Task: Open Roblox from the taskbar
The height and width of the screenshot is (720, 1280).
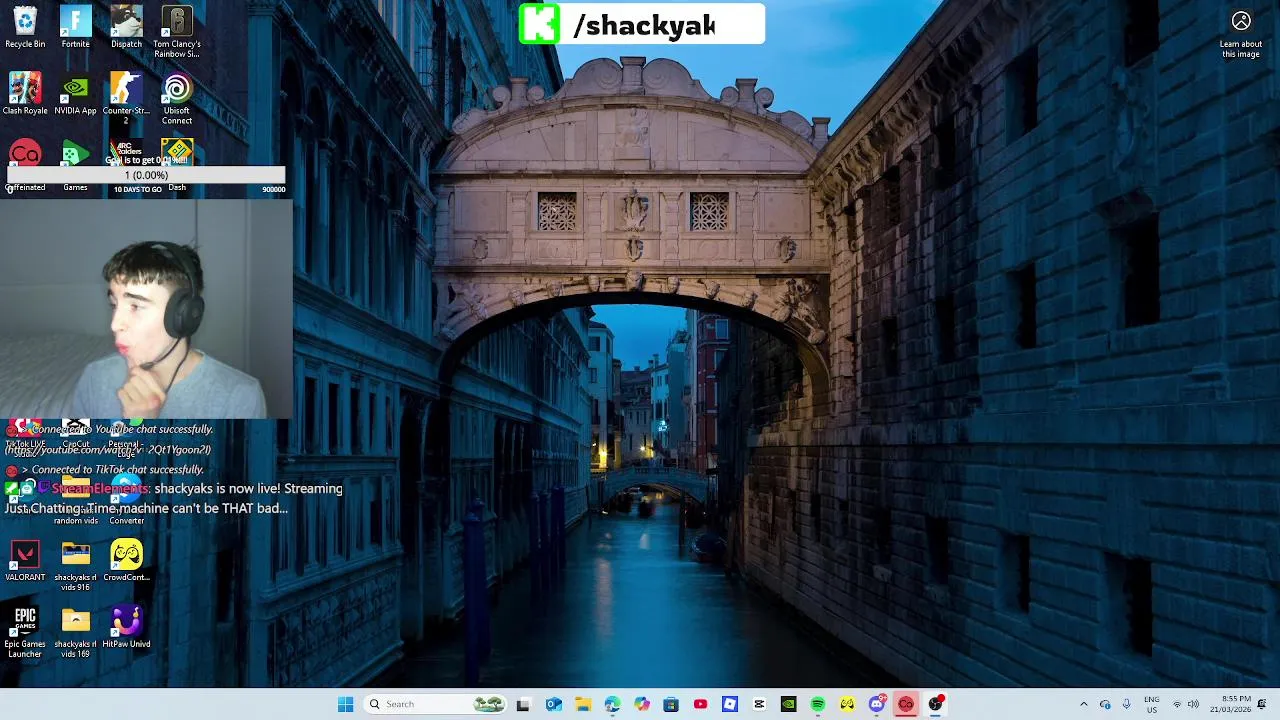Action: pos(730,704)
